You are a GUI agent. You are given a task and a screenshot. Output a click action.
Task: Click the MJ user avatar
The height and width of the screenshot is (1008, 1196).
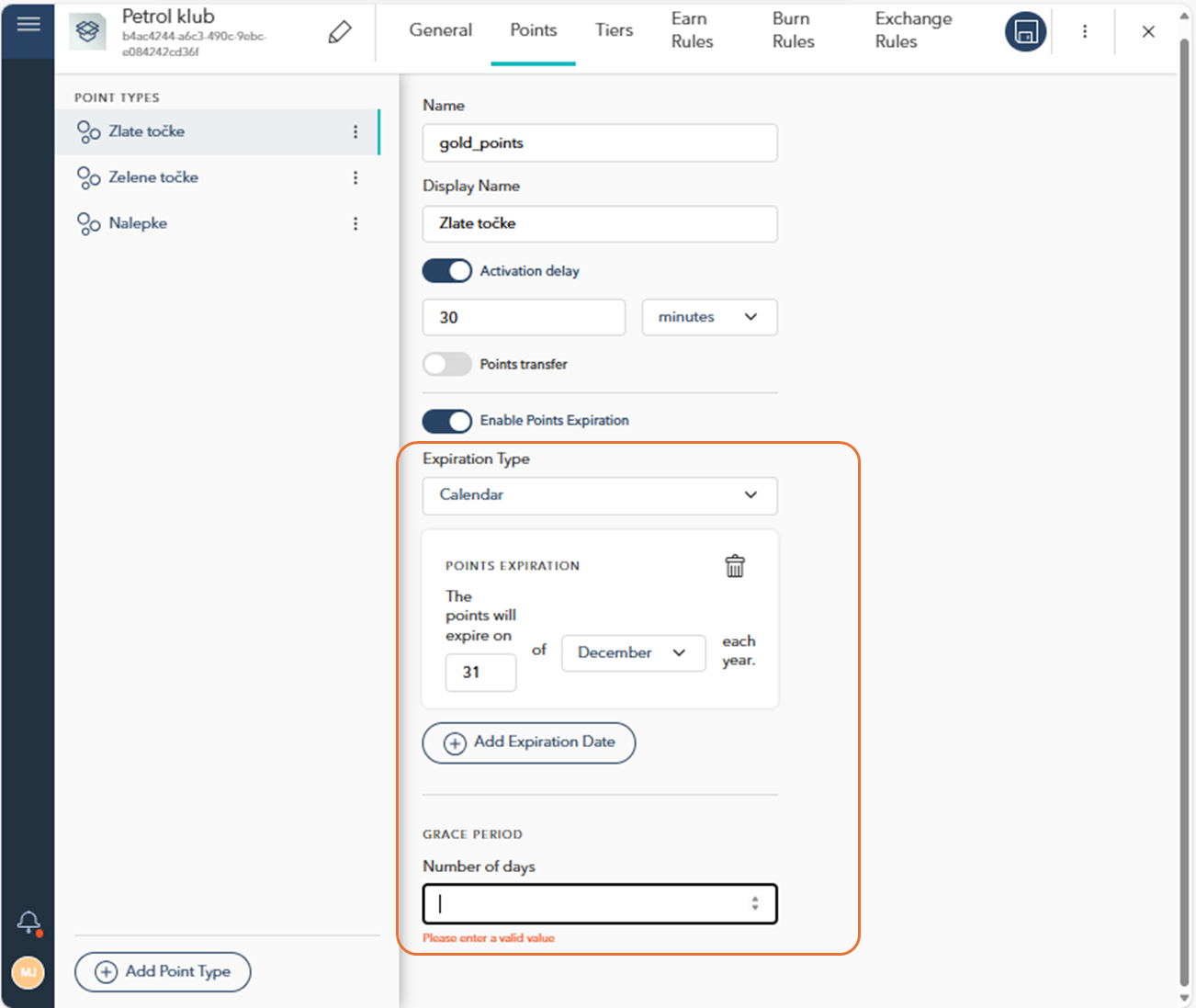click(x=28, y=972)
